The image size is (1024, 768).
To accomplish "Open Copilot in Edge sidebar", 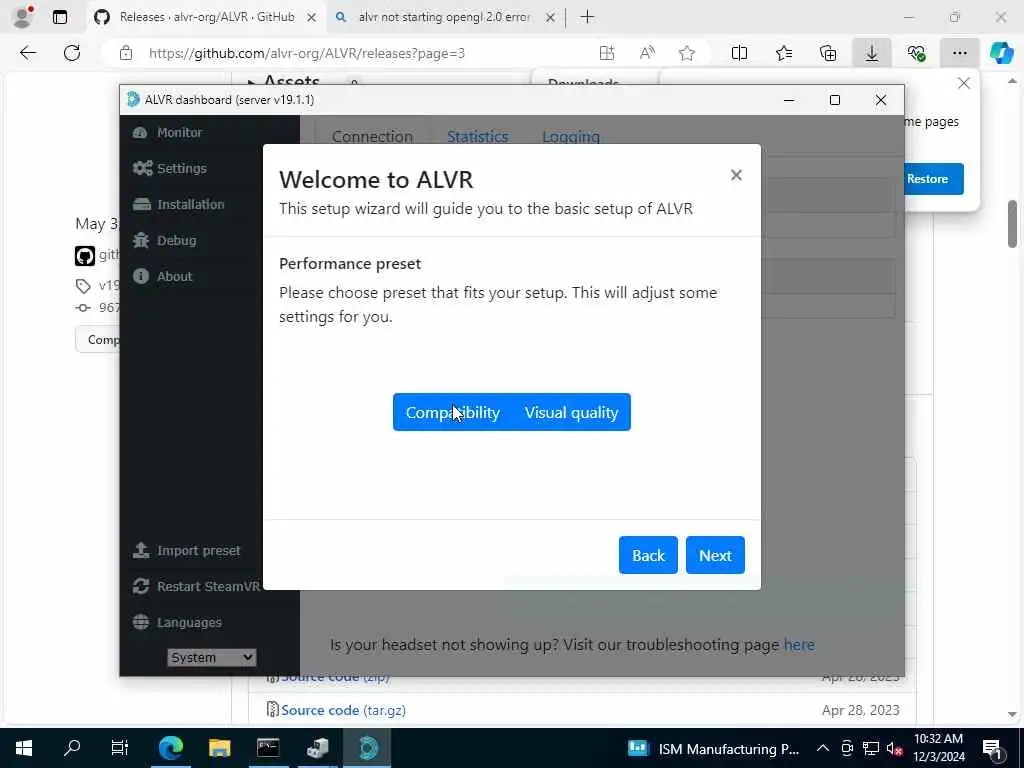I will click(1001, 53).
